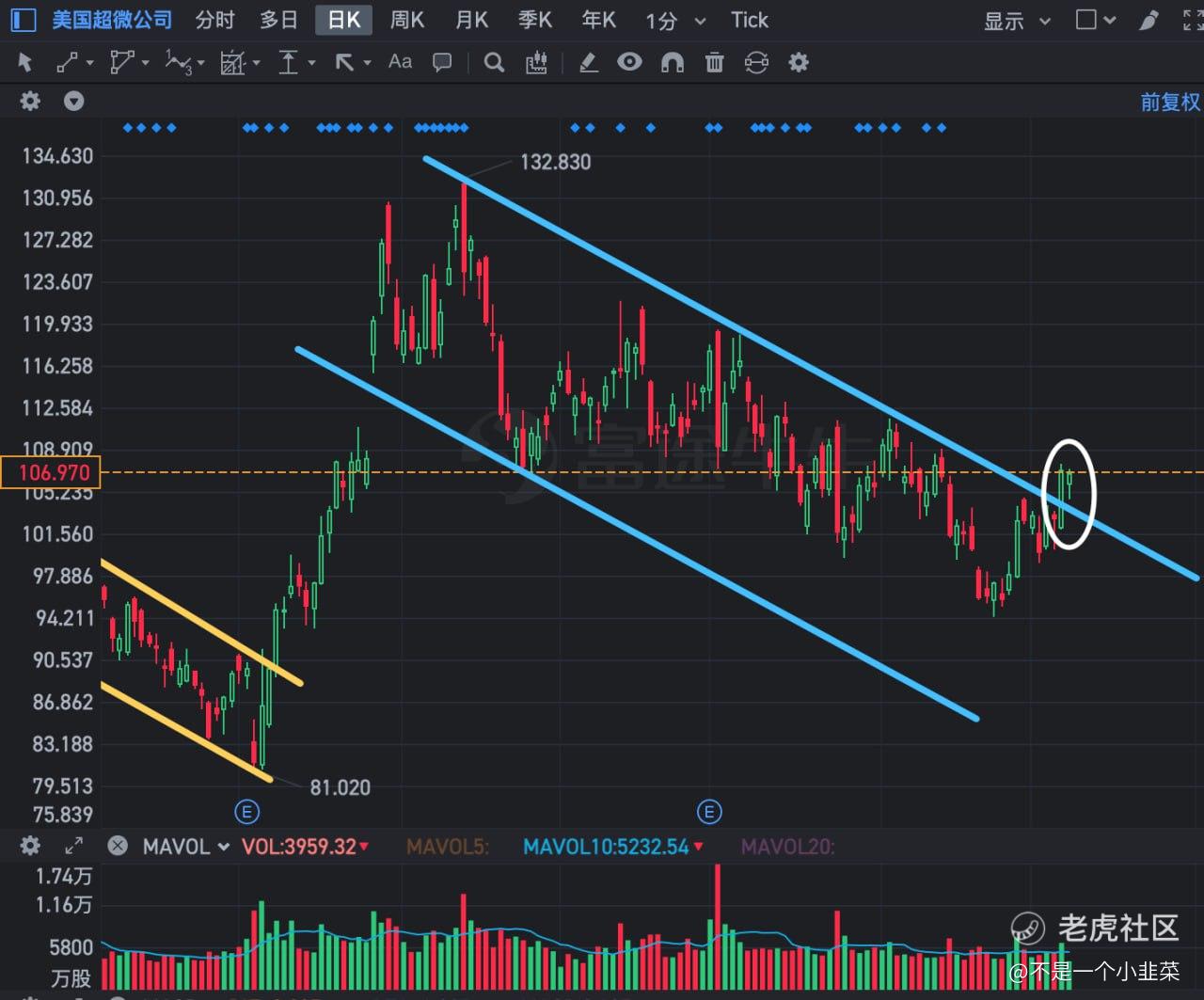Open the trend line tool dropdown arrow
Viewport: 1204px width, 1000px height.
[x=90, y=63]
